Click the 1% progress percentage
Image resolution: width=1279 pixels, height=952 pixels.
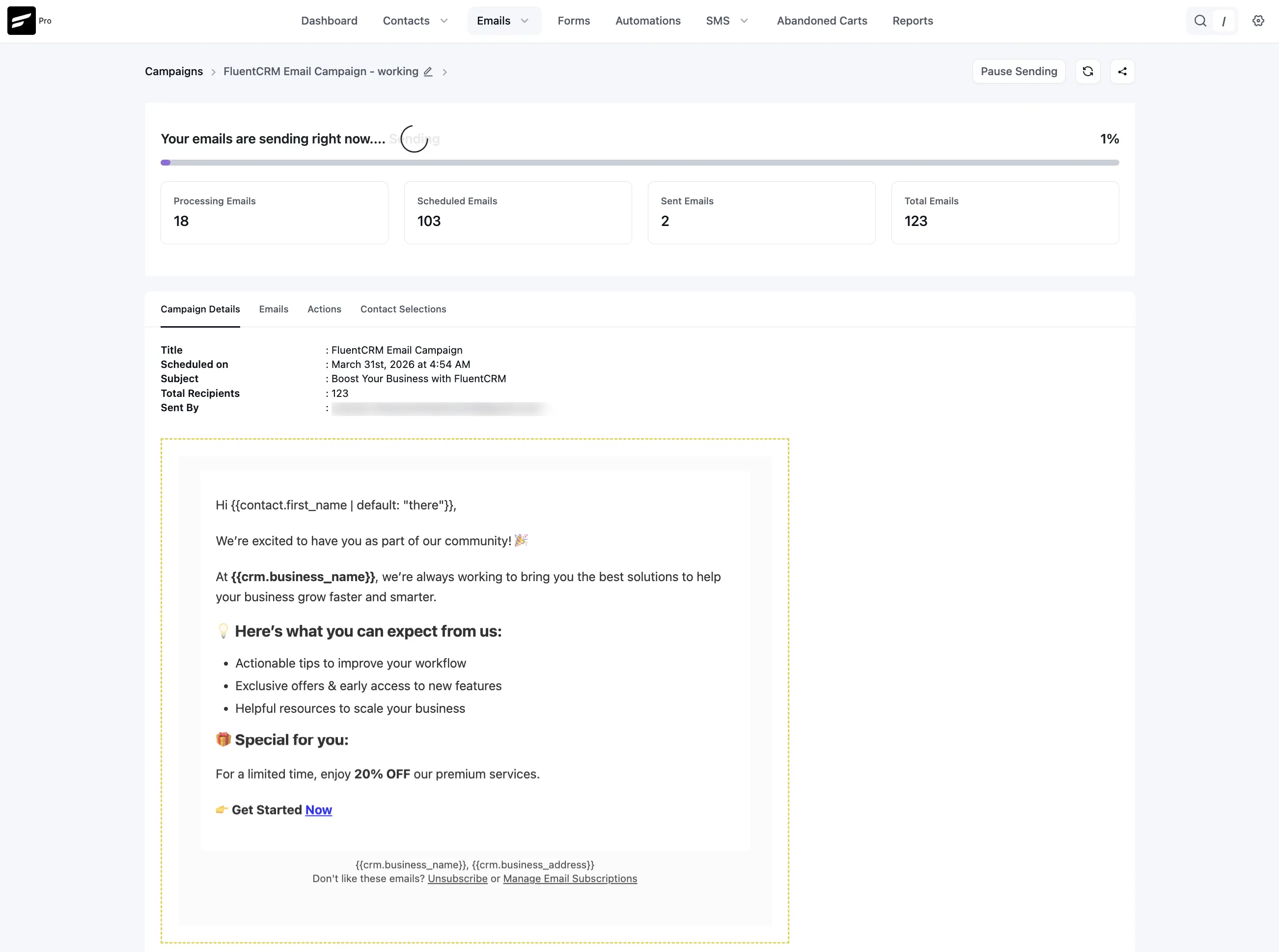(1110, 139)
